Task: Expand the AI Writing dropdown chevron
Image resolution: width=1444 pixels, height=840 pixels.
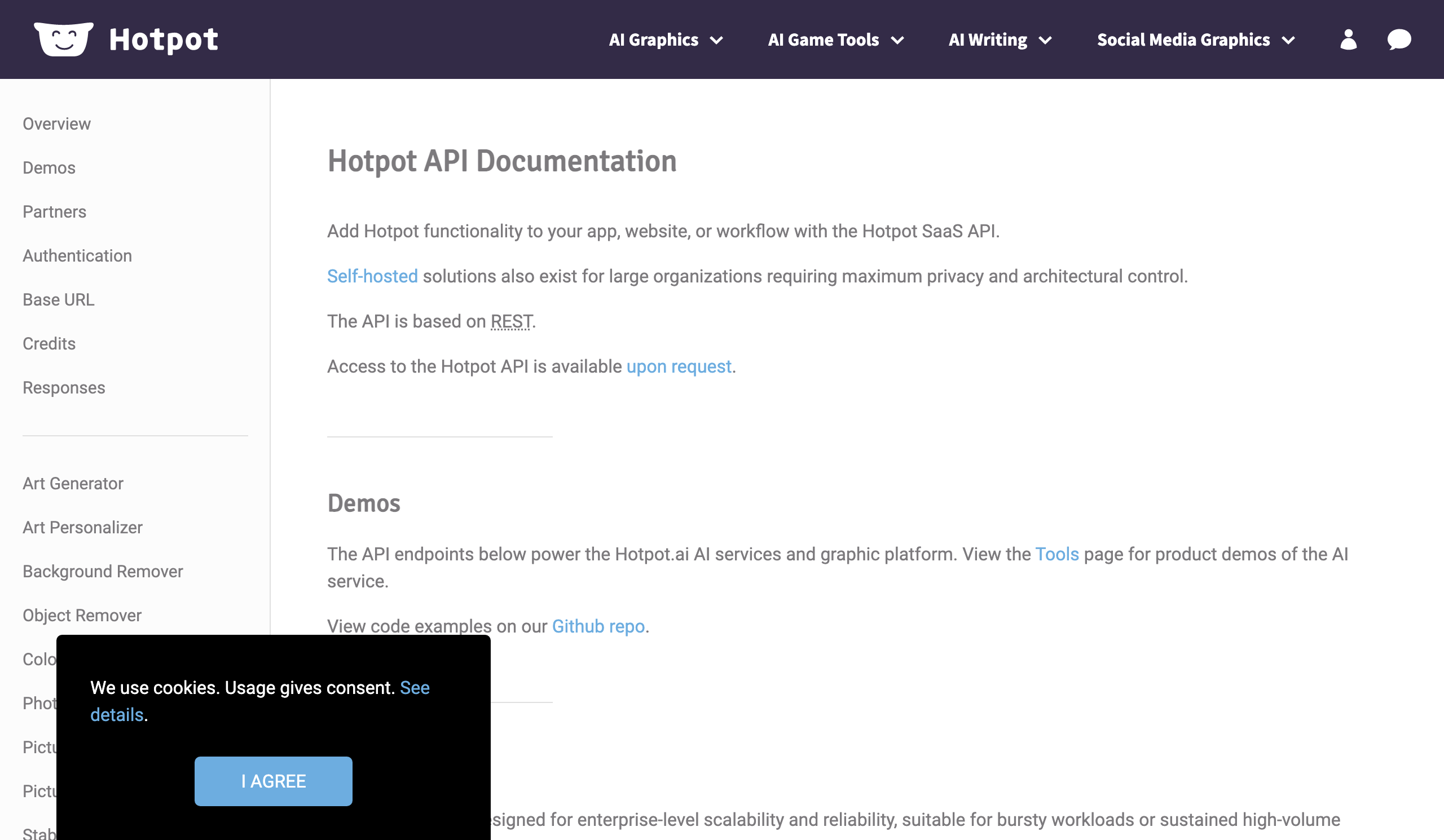Action: [x=1045, y=40]
